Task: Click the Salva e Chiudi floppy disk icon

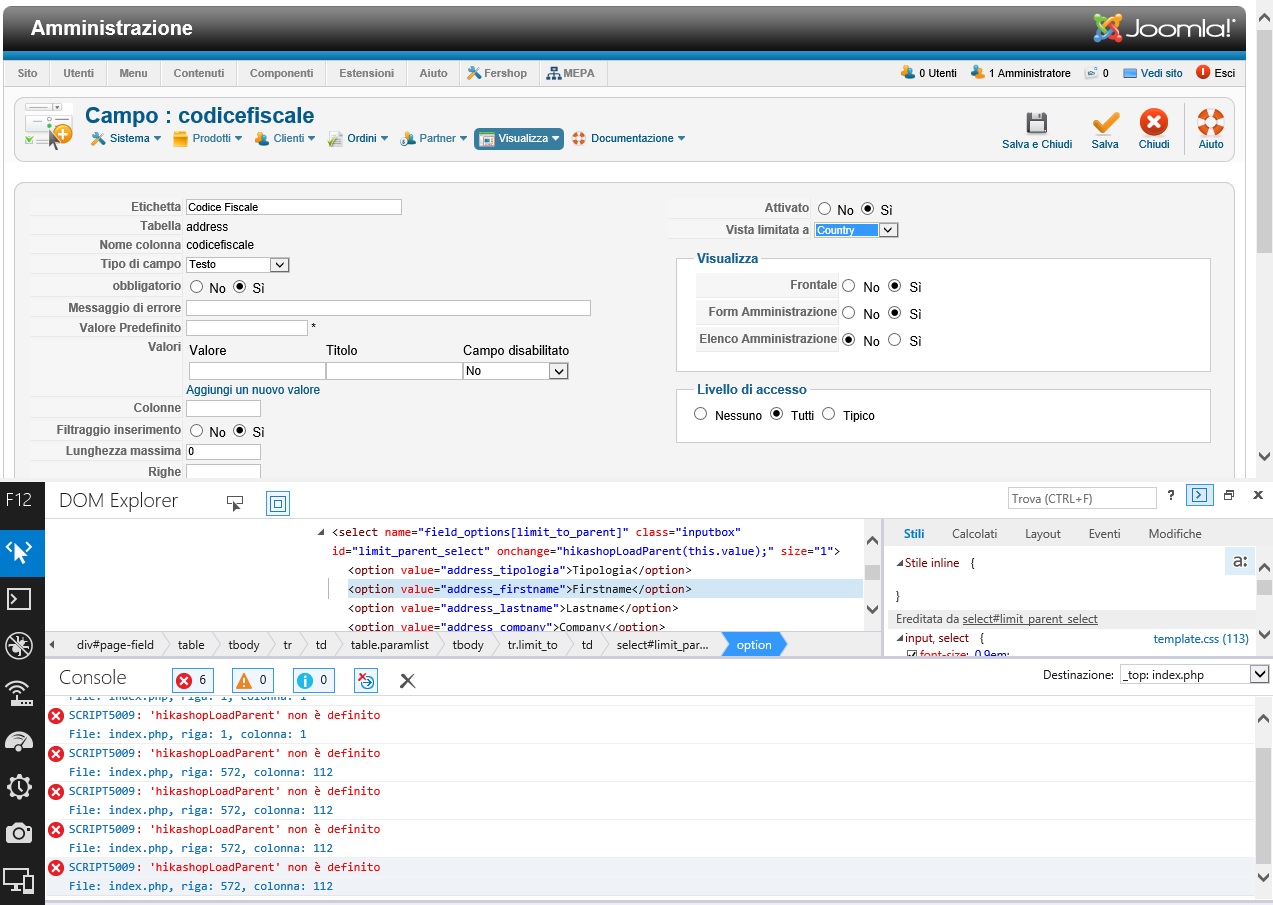Action: 1036,123
